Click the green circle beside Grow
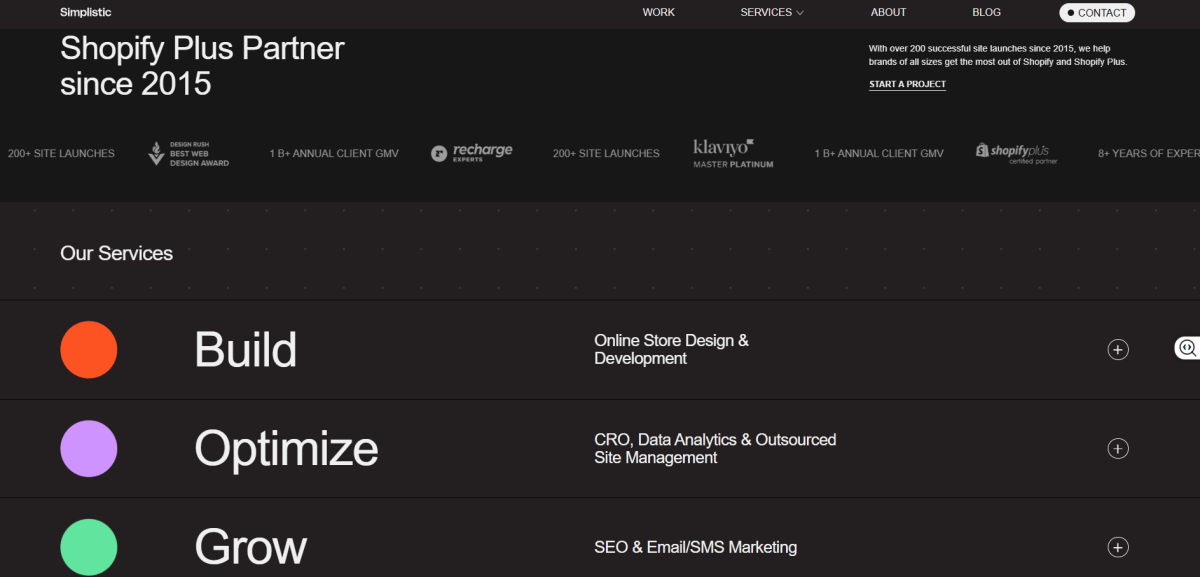1200x577 pixels. coord(89,547)
